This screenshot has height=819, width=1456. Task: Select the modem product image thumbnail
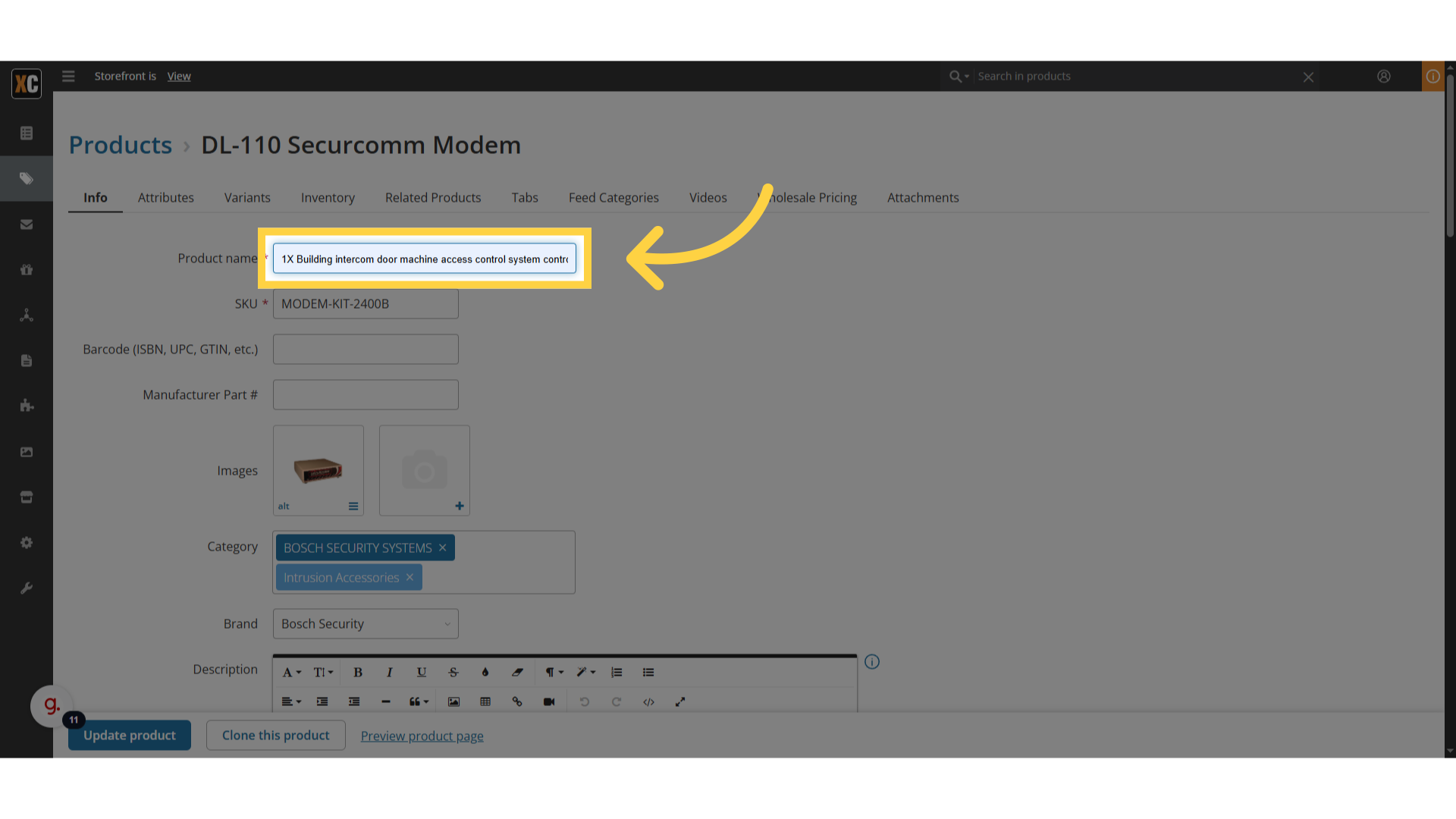coord(318,470)
